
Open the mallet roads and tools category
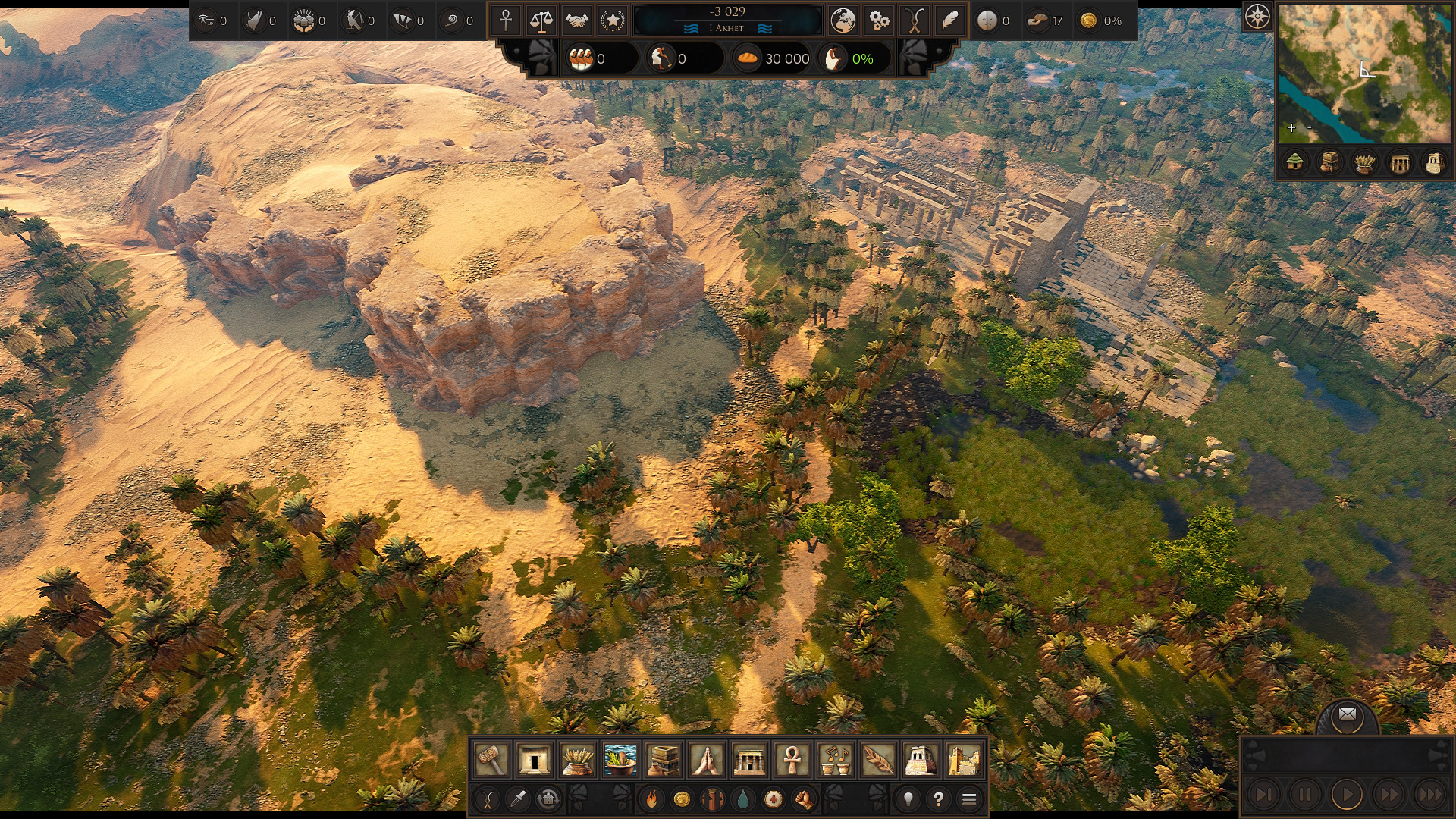tap(491, 759)
